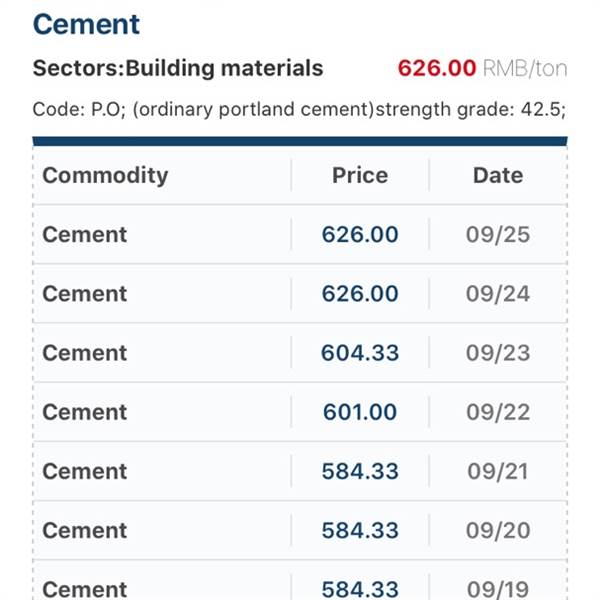This screenshot has height=600, width=600.
Task: Select the 09/23 date cell
Action: click(498, 352)
